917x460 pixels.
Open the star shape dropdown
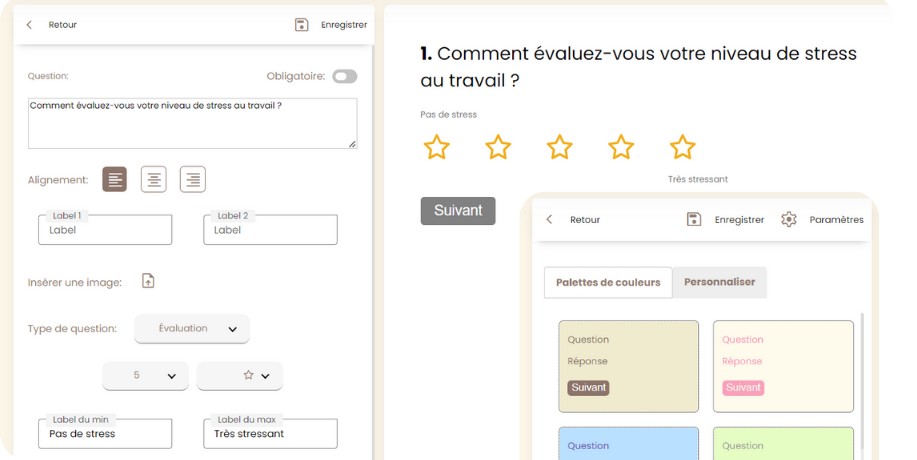pyautogui.click(x=240, y=376)
